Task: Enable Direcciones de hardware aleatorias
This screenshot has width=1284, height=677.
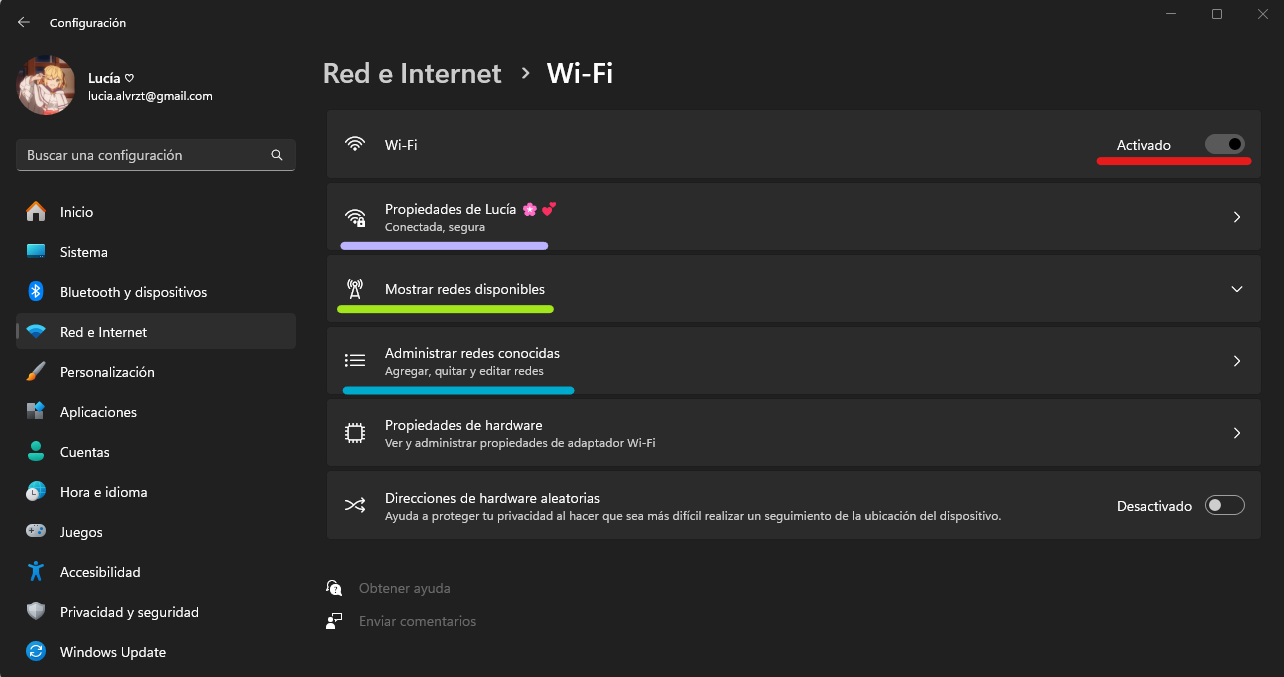Action: pyautogui.click(x=1224, y=505)
